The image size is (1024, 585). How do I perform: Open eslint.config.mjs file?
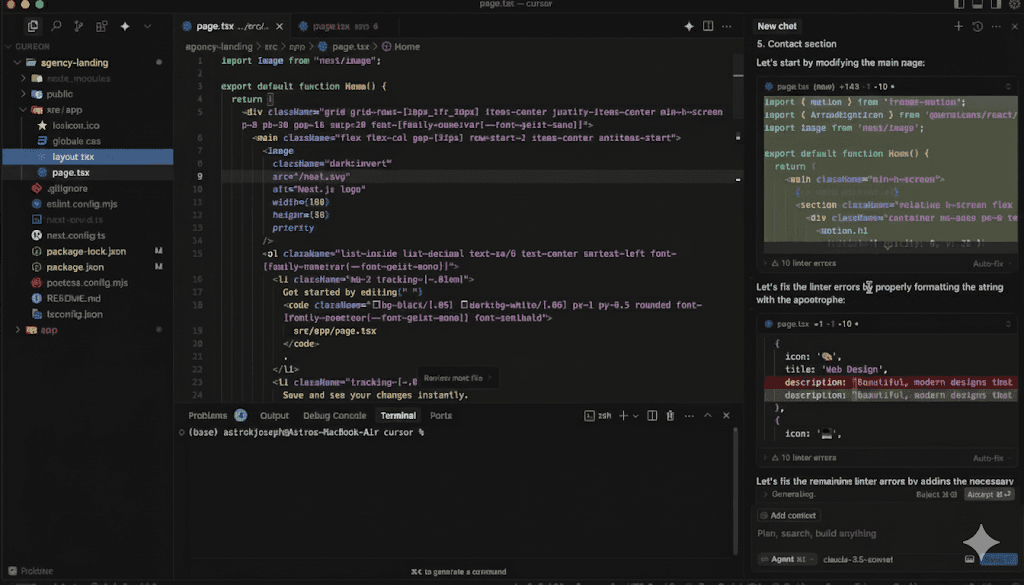tap(82, 204)
